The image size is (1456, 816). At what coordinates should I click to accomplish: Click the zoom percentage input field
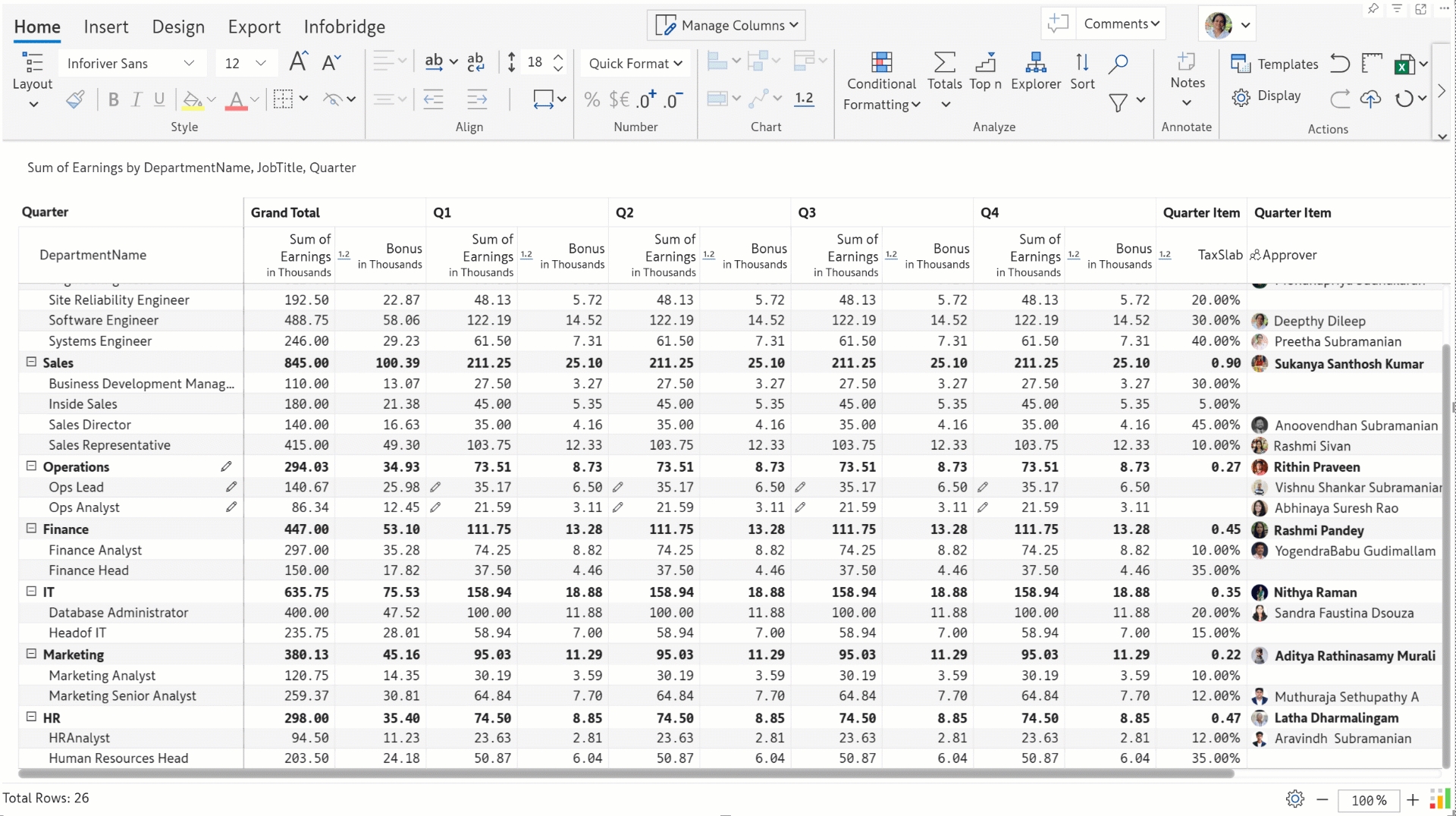[1368, 800]
